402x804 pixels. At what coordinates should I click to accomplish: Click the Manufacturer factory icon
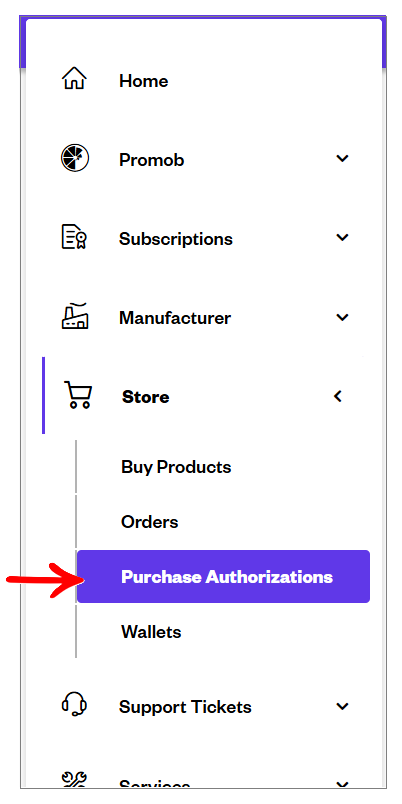(x=75, y=315)
